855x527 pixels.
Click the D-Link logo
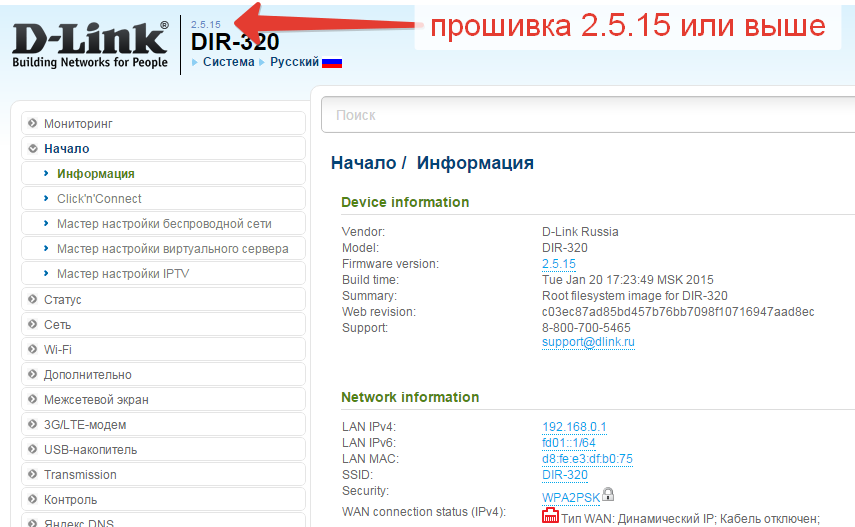[90, 45]
